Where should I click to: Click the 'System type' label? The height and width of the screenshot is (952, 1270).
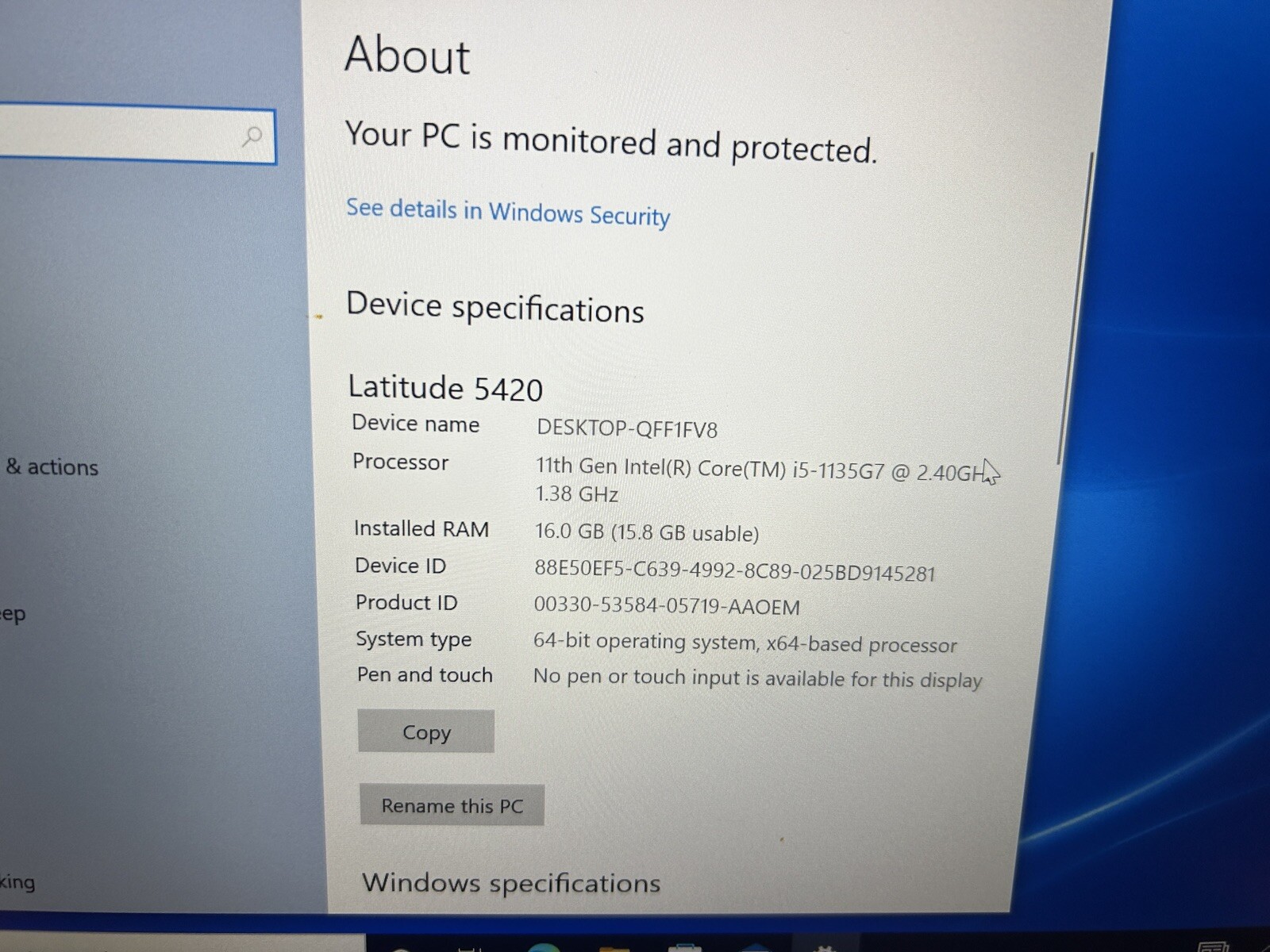click(414, 639)
